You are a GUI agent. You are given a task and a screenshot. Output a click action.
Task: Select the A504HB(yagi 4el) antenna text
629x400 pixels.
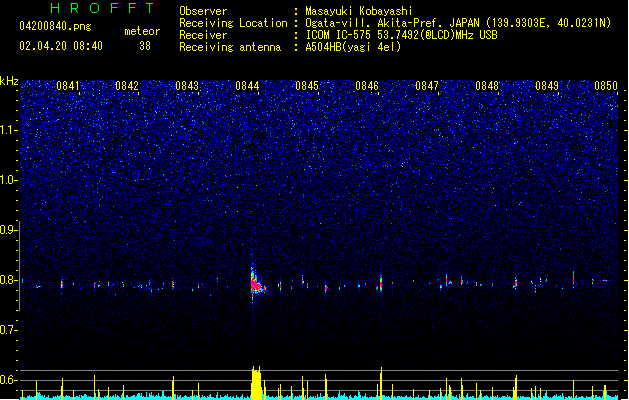tap(353, 47)
